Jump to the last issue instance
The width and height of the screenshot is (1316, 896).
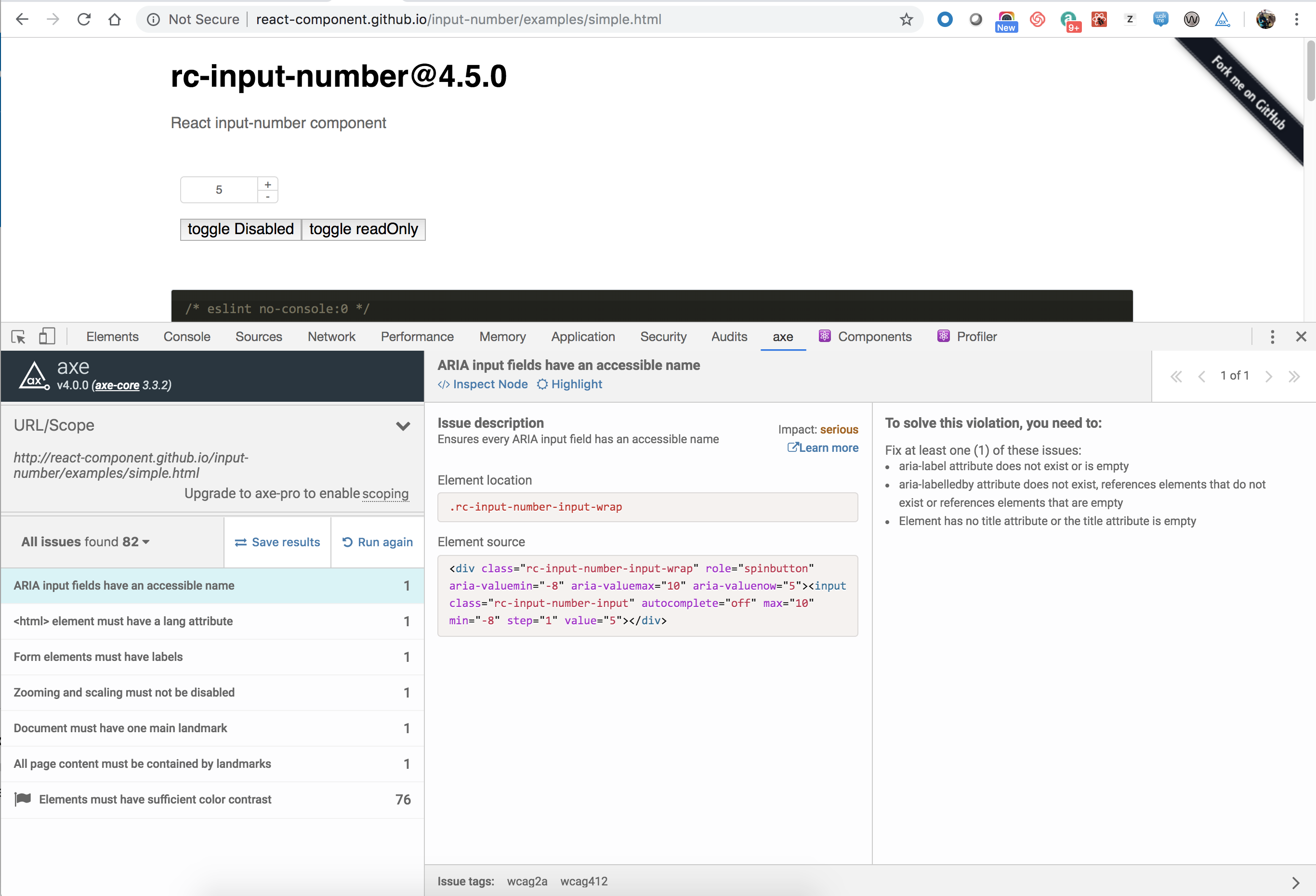tap(1294, 376)
